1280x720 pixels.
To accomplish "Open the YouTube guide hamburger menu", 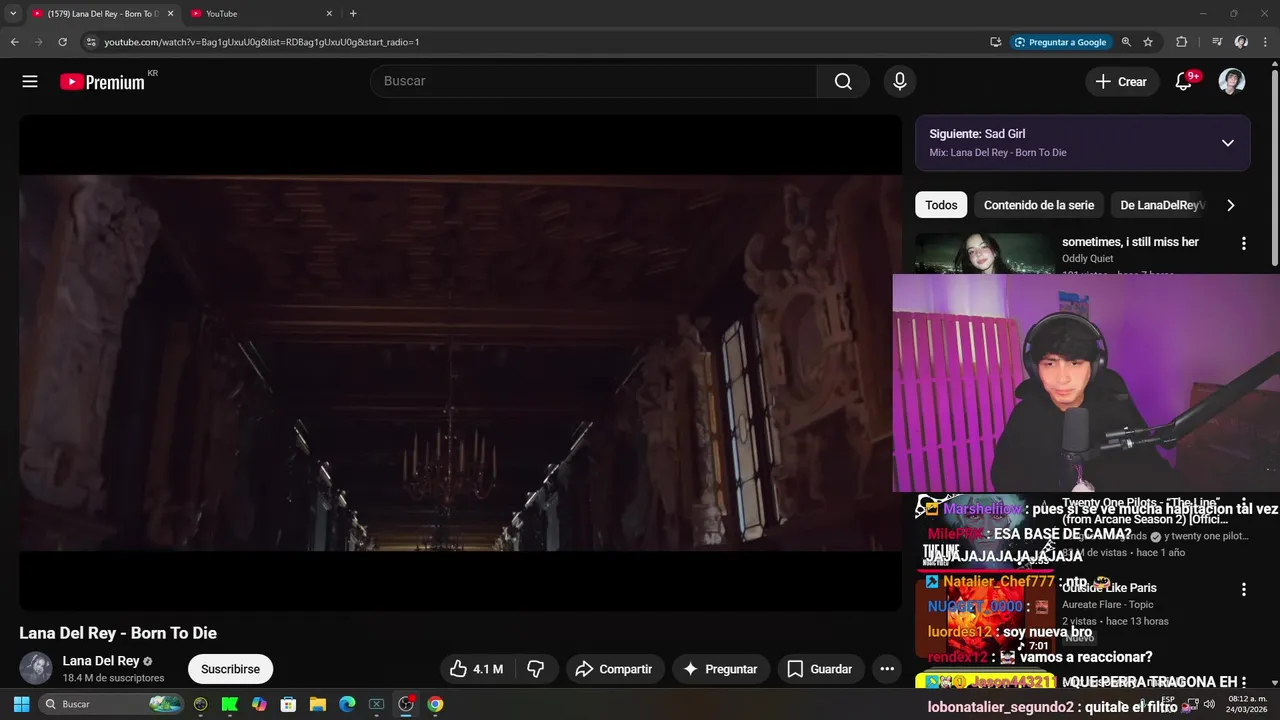I will click(x=30, y=82).
